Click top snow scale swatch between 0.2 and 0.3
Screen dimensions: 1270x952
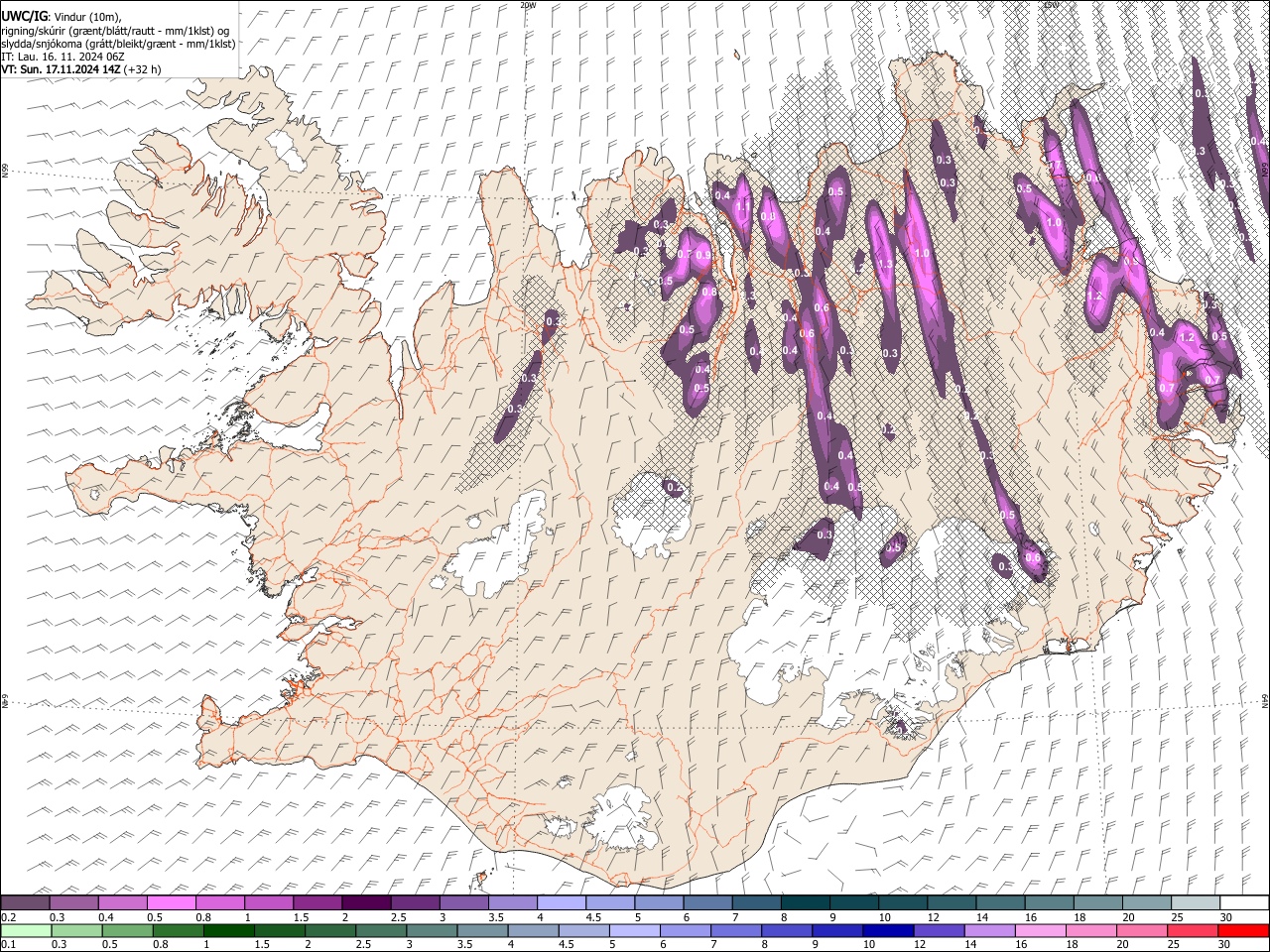click(25, 903)
